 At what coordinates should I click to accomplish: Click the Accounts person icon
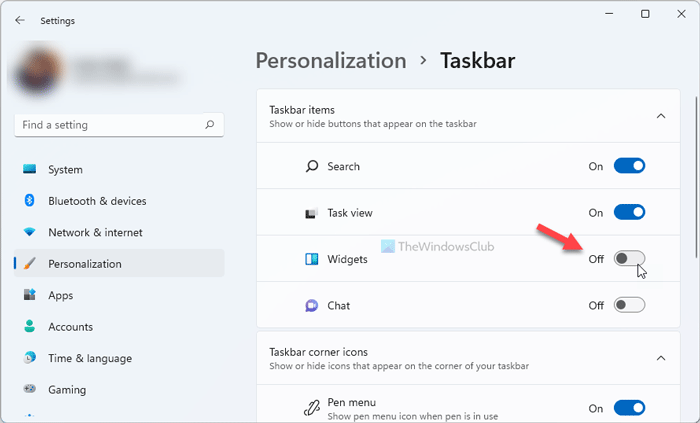(x=29, y=327)
